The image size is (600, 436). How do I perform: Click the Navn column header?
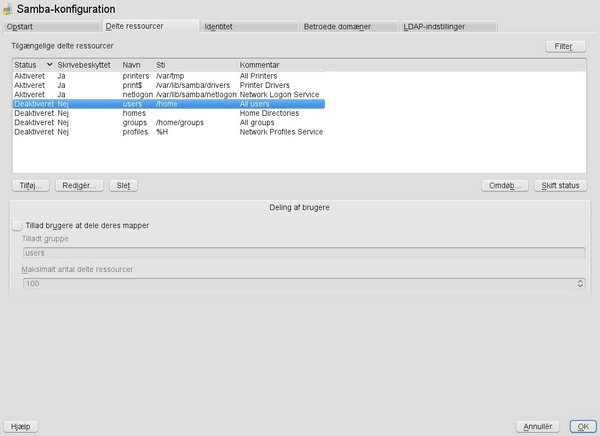point(137,65)
